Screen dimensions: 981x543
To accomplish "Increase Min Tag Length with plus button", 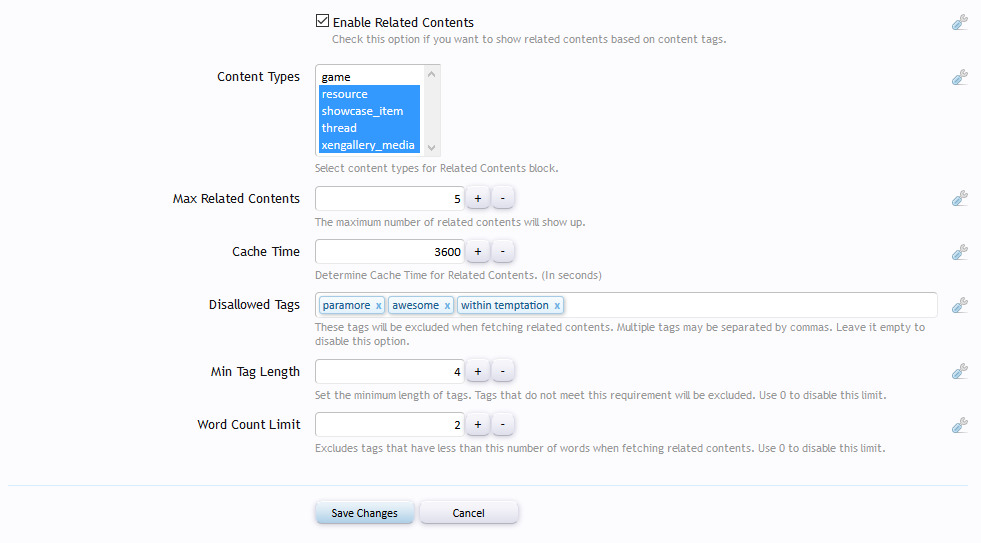I will (478, 372).
